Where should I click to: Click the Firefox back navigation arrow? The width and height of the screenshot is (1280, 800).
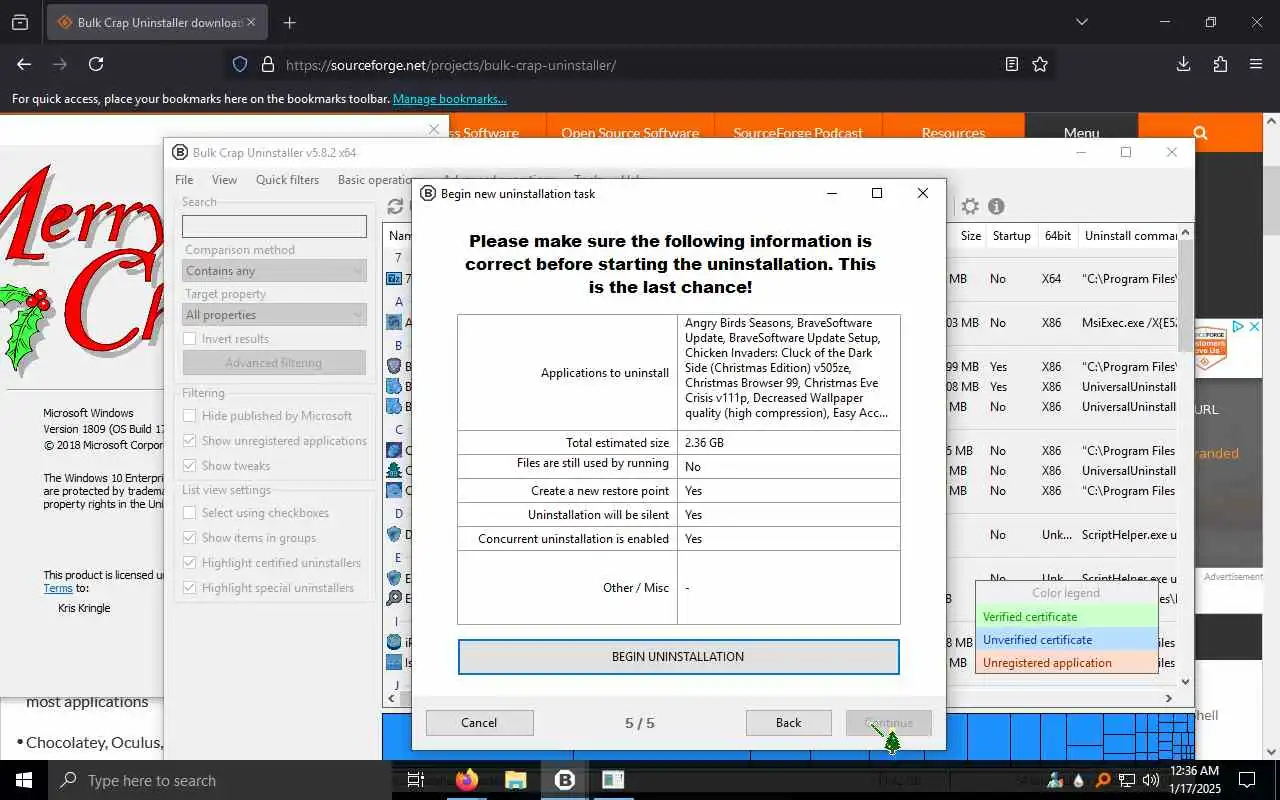(x=24, y=64)
